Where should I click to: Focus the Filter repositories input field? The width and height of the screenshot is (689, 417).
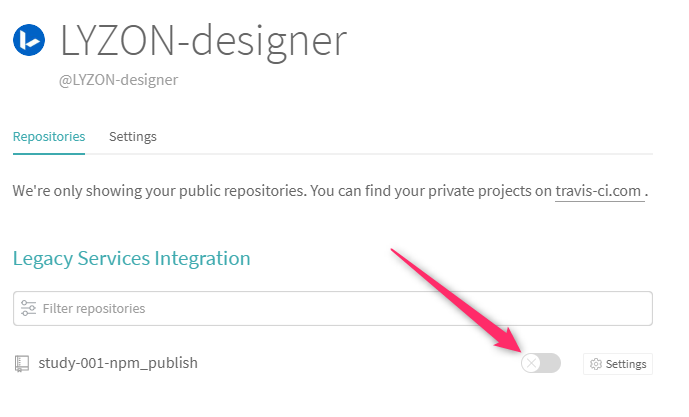point(333,308)
